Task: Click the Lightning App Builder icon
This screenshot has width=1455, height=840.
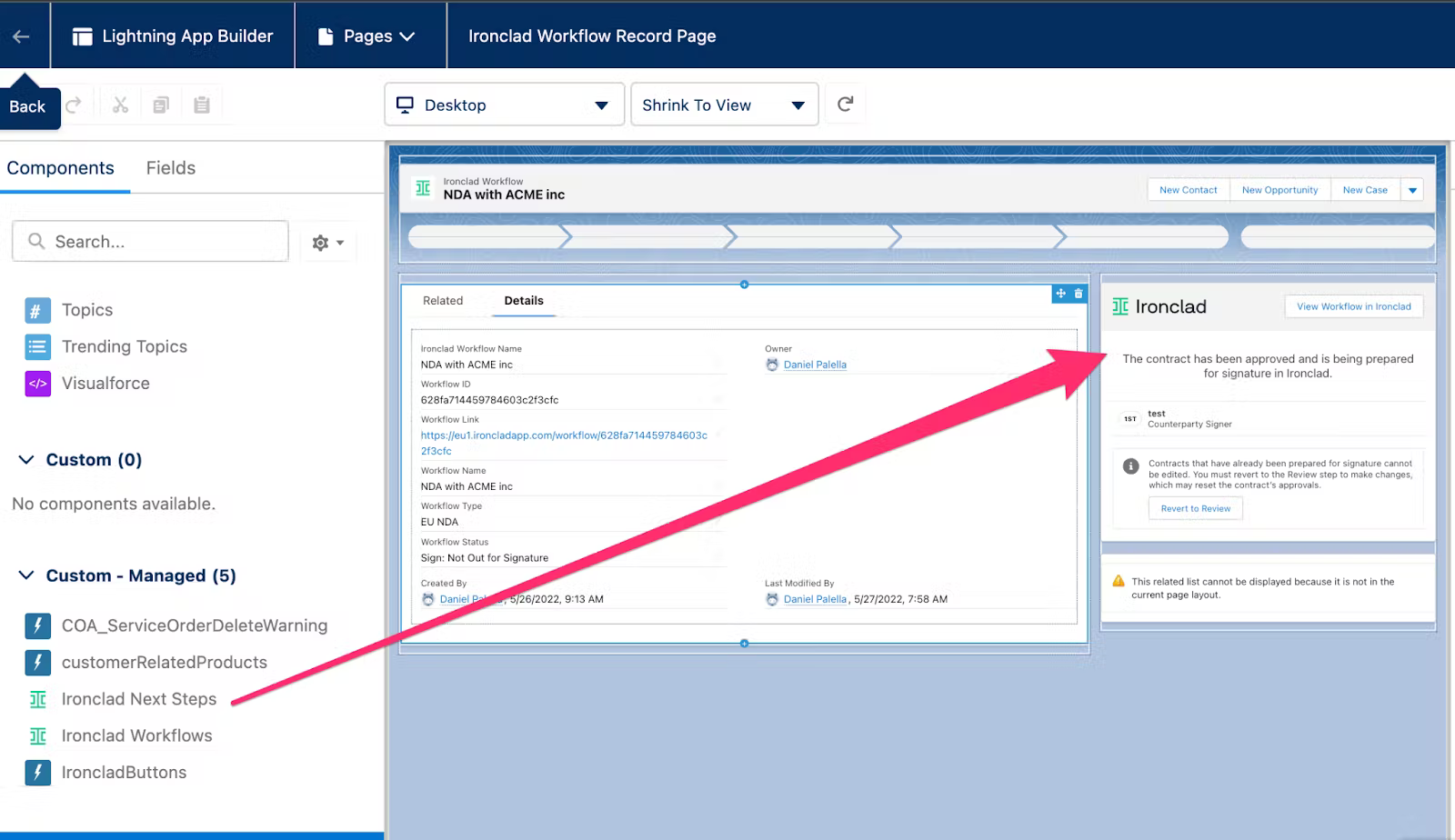Action: coord(82,36)
